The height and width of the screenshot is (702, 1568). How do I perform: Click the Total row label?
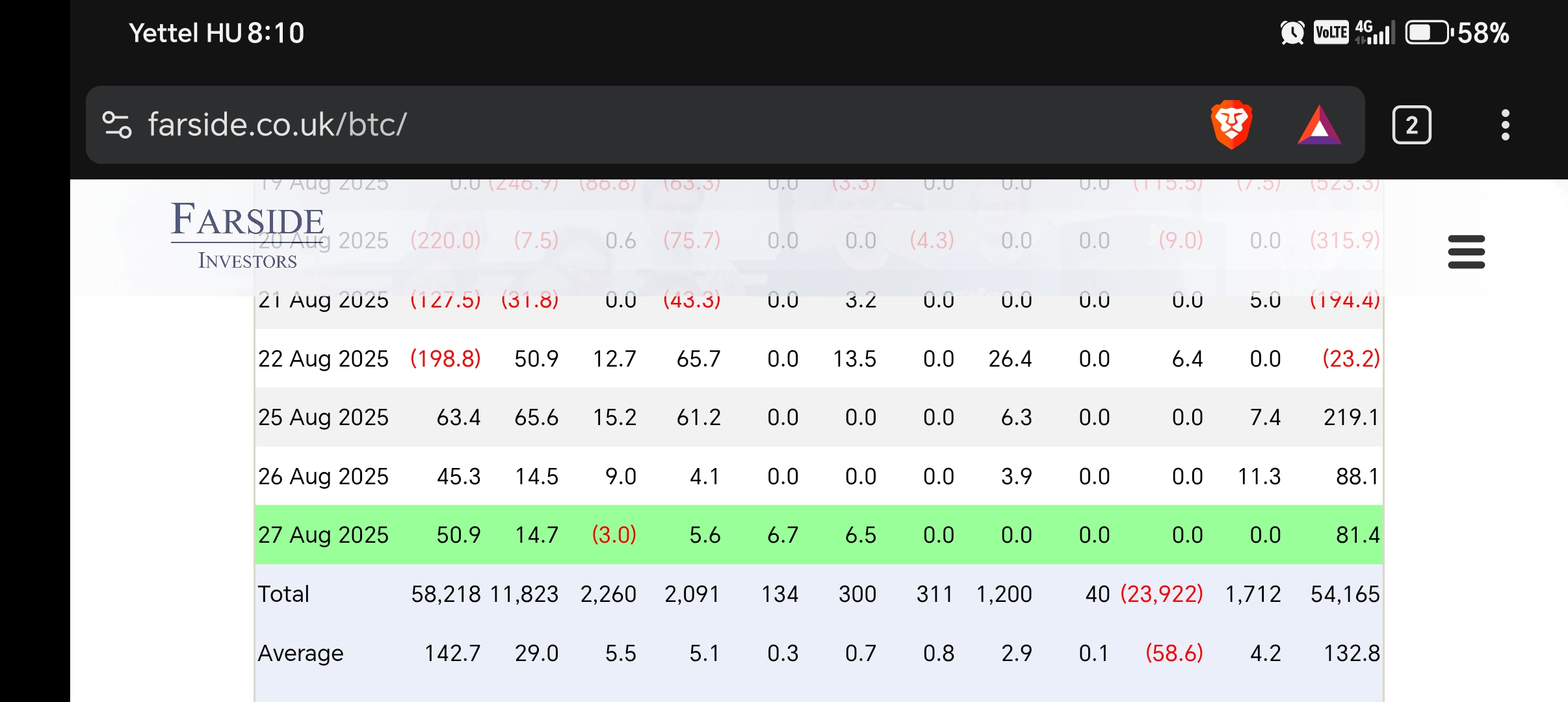click(x=283, y=594)
